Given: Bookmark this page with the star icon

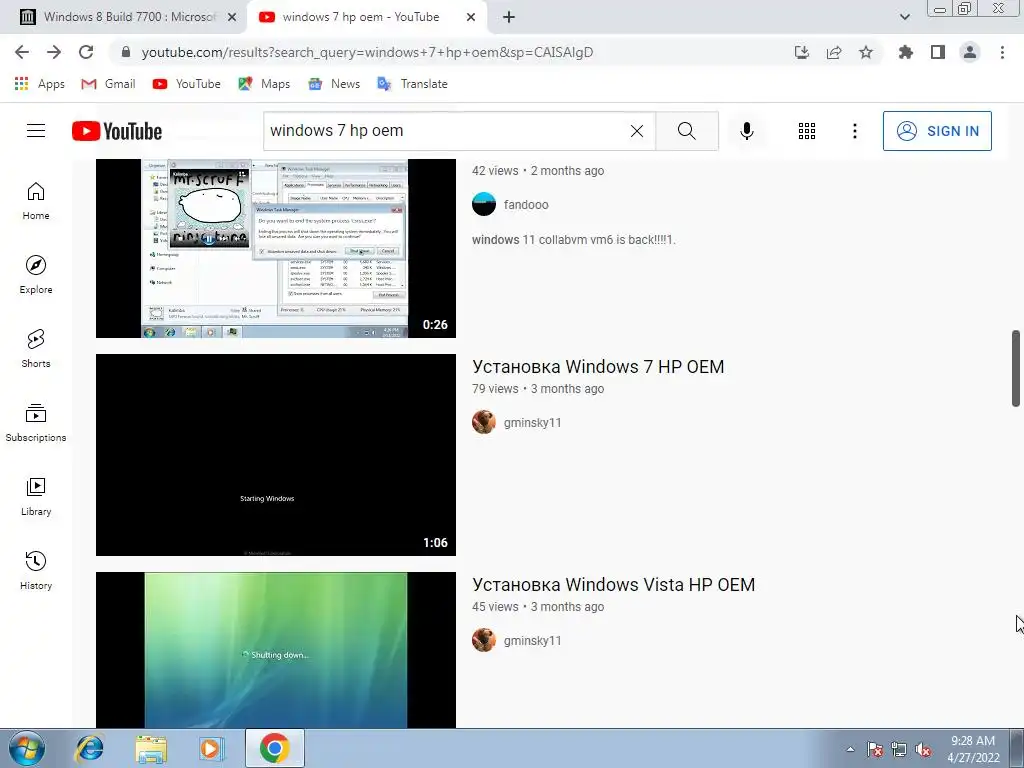Looking at the screenshot, I should click(866, 52).
